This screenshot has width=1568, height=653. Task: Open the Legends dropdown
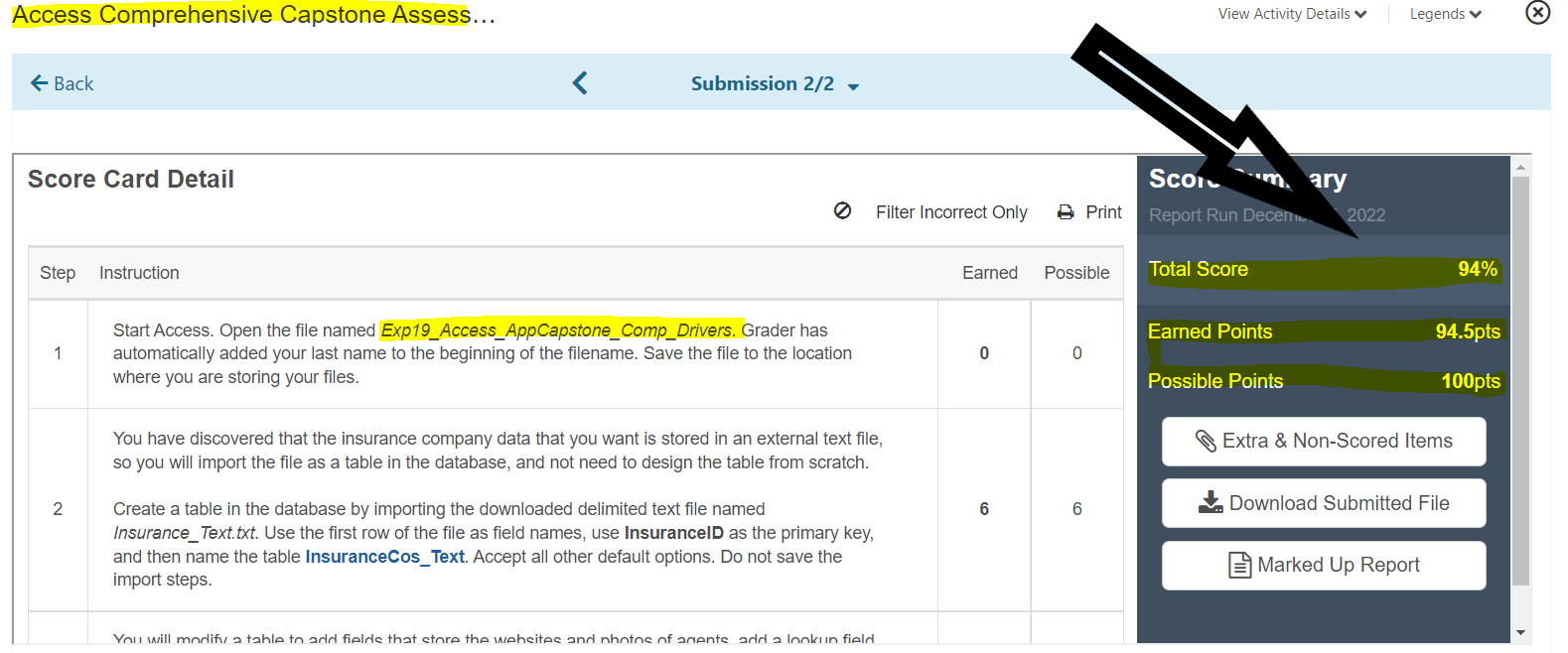pyautogui.click(x=1445, y=14)
